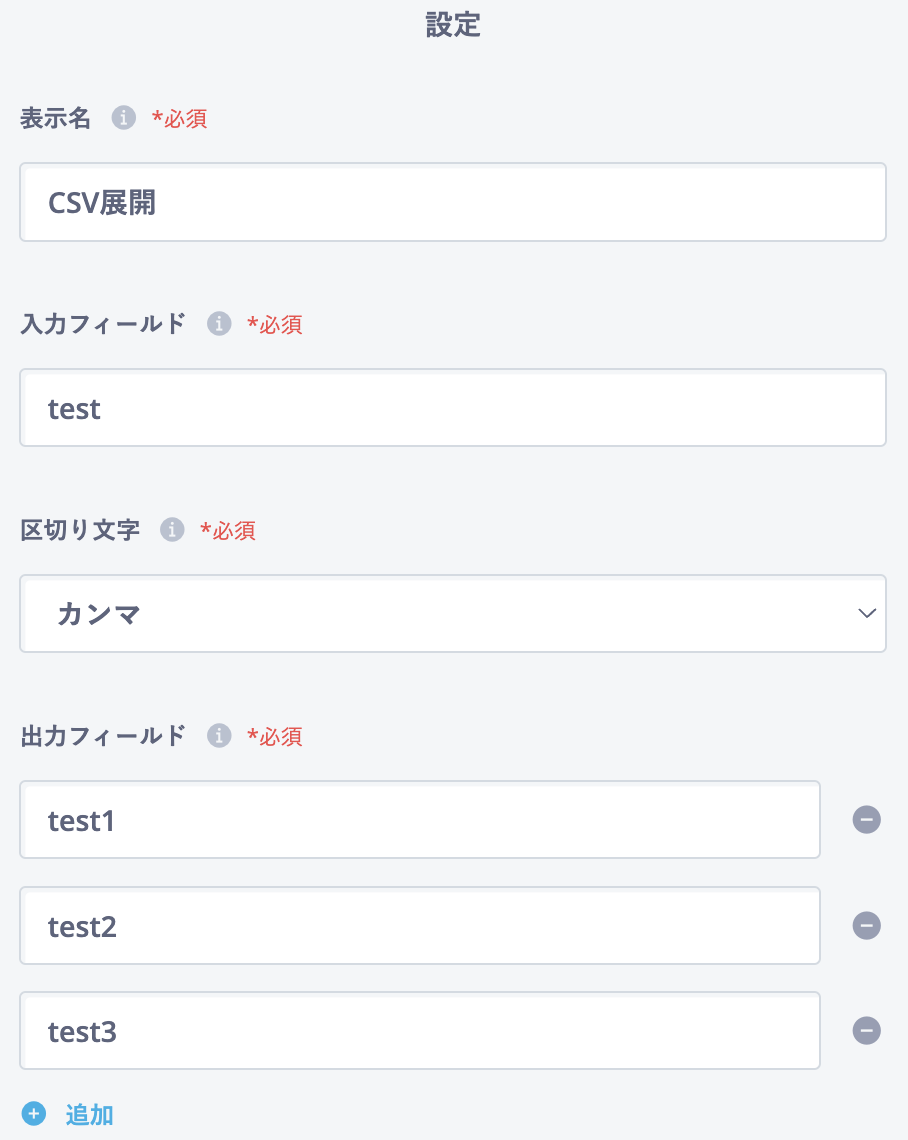The width and height of the screenshot is (908, 1140).
Task: Delete the test3 output field row
Action: tap(867, 1030)
